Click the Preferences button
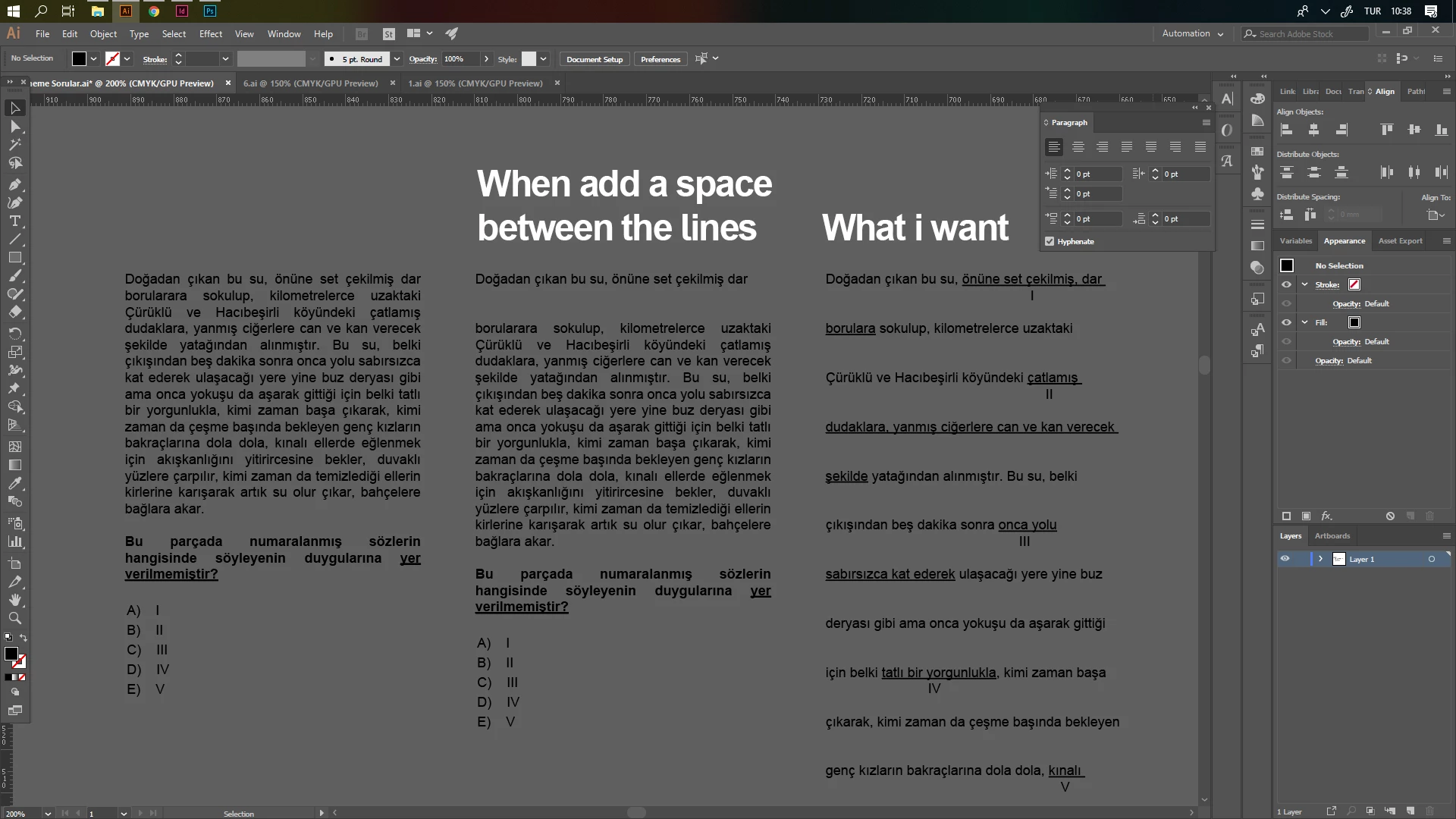Image resolution: width=1456 pixels, height=819 pixels. point(660,59)
